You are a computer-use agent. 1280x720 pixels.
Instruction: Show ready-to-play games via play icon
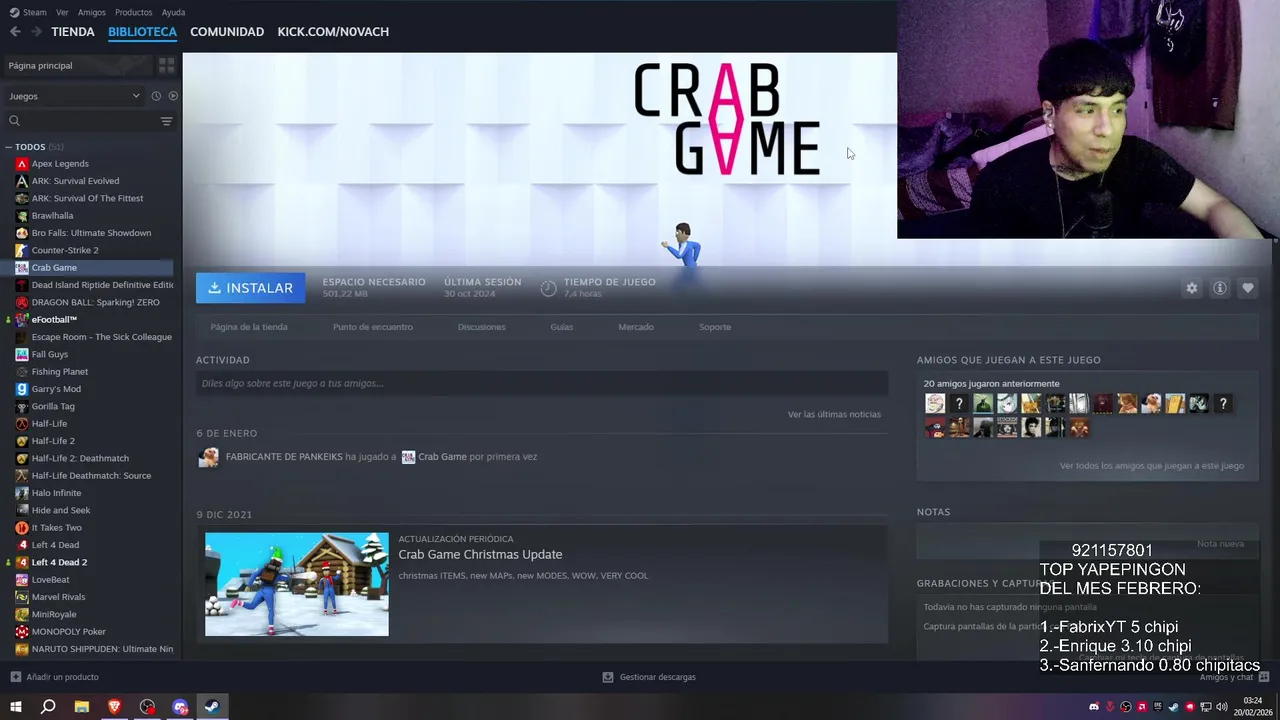[173, 96]
